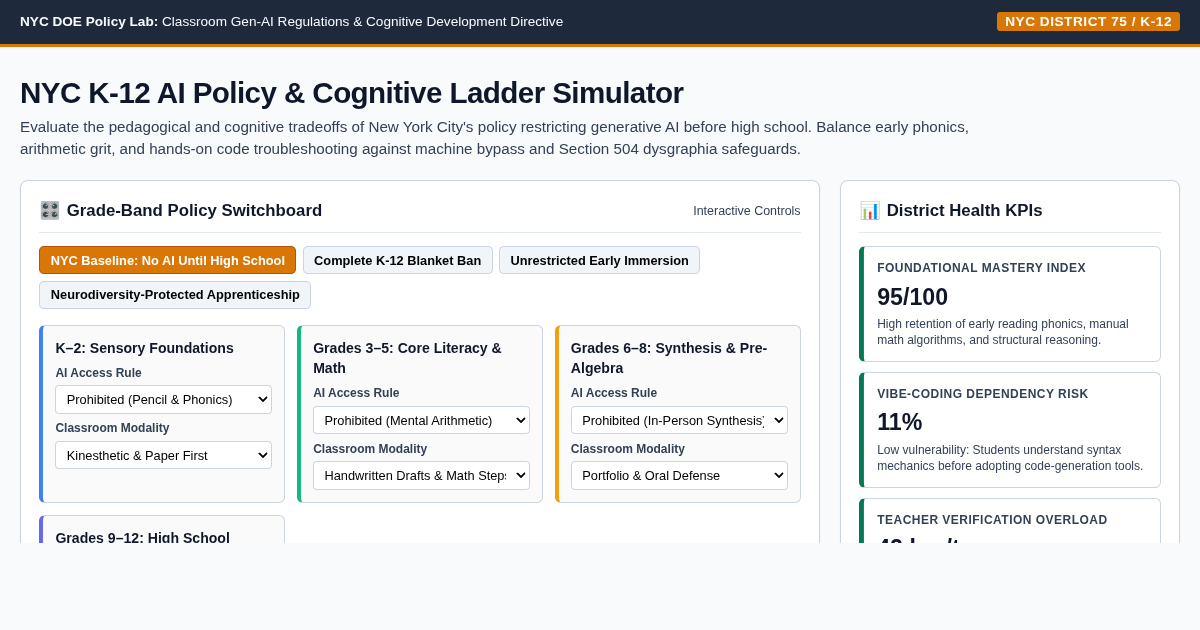Screen dimensions: 1200x630
Task: Apply the Complete K-12 Blanket Ban preset
Action: (x=398, y=260)
